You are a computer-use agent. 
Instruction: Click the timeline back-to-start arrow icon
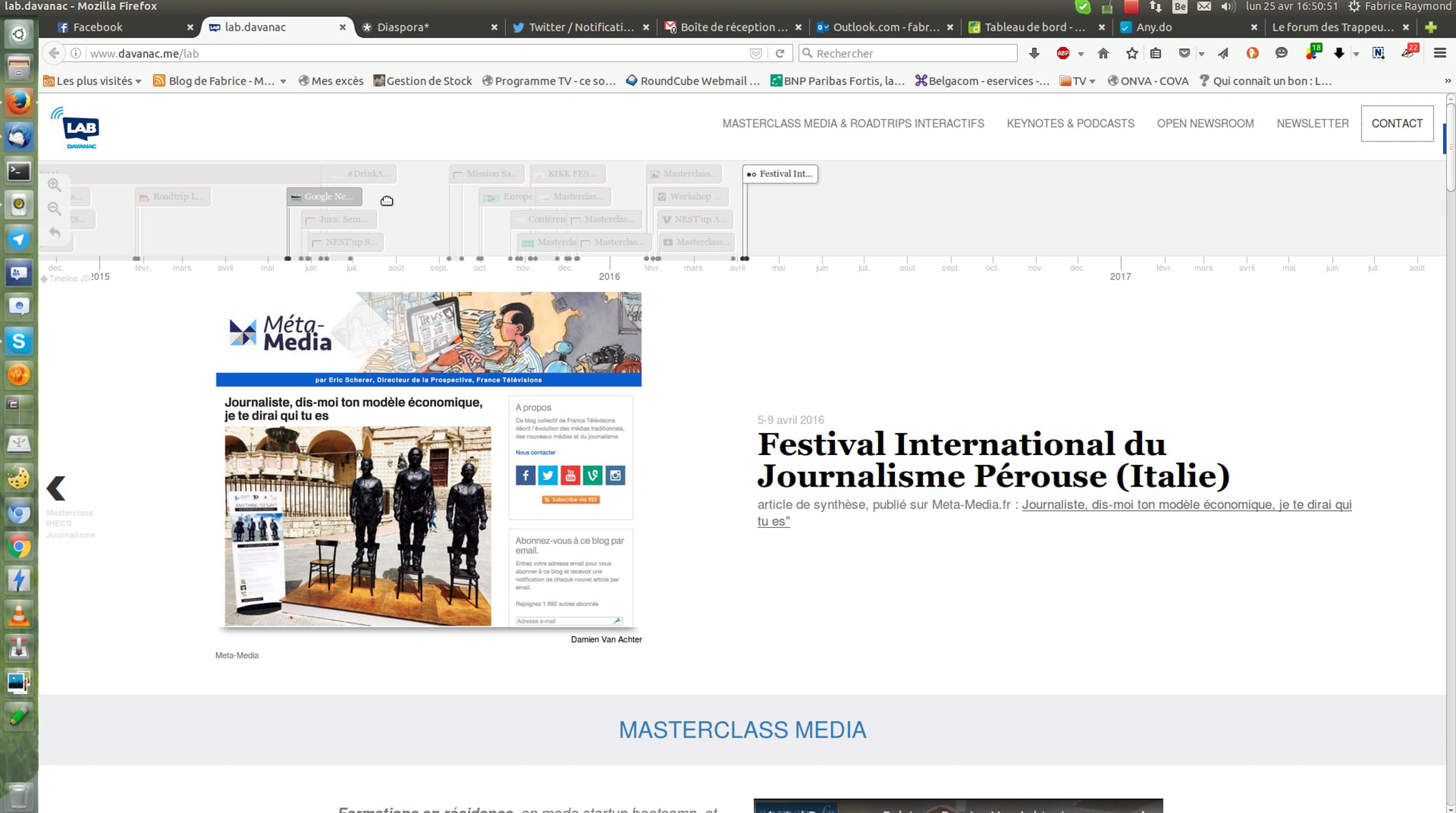(x=55, y=232)
